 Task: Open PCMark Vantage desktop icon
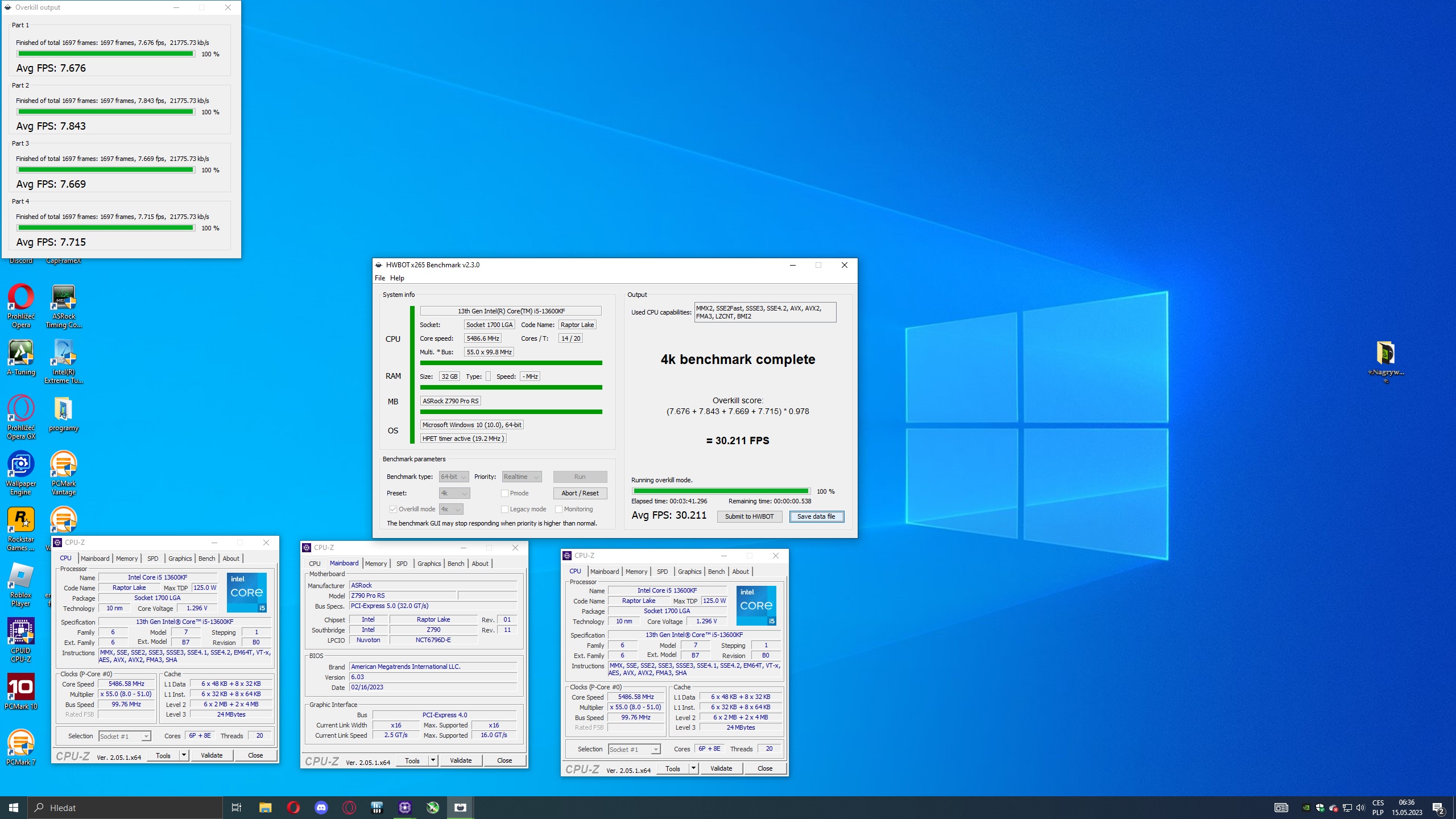tap(64, 473)
